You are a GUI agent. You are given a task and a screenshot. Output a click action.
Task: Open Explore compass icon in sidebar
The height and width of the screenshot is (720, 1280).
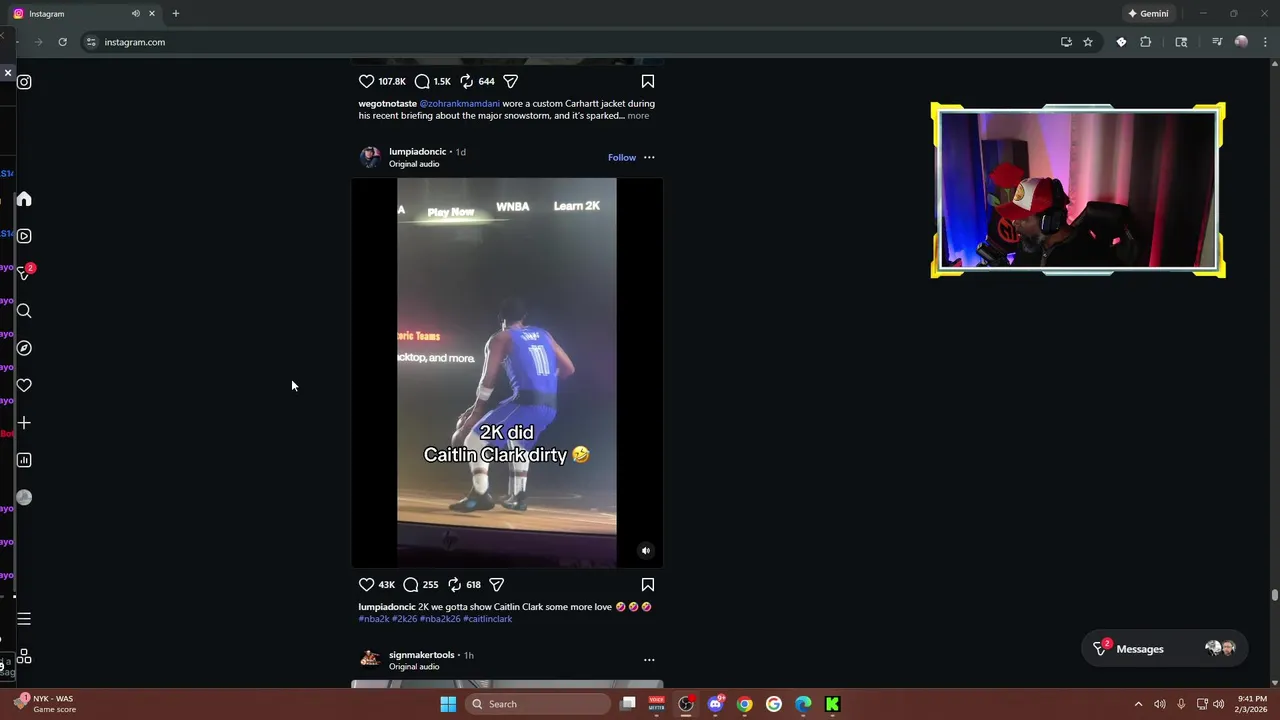[x=24, y=348]
